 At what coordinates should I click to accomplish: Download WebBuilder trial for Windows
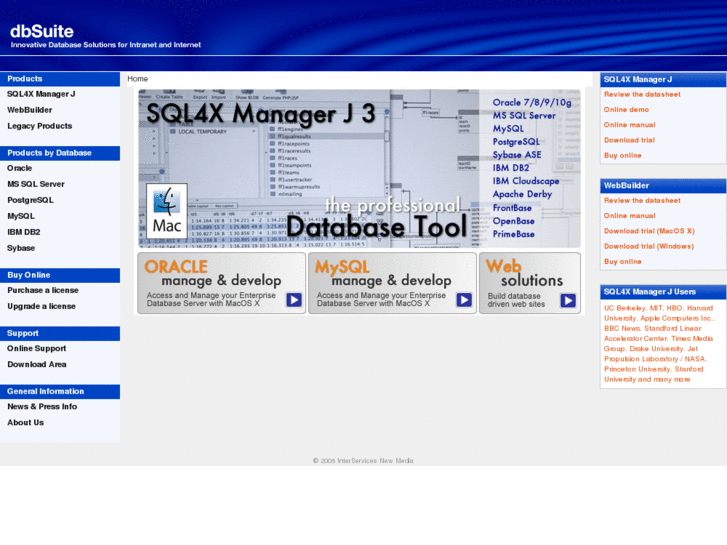649,247
